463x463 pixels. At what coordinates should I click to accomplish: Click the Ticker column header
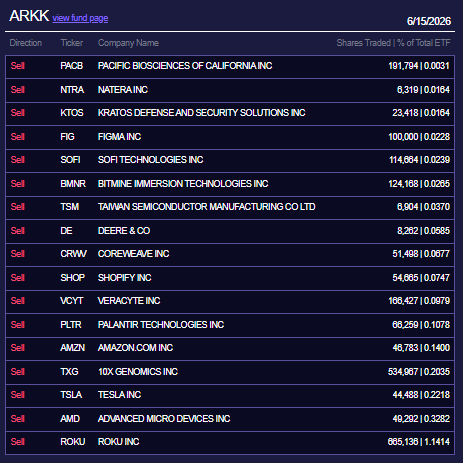(72, 43)
